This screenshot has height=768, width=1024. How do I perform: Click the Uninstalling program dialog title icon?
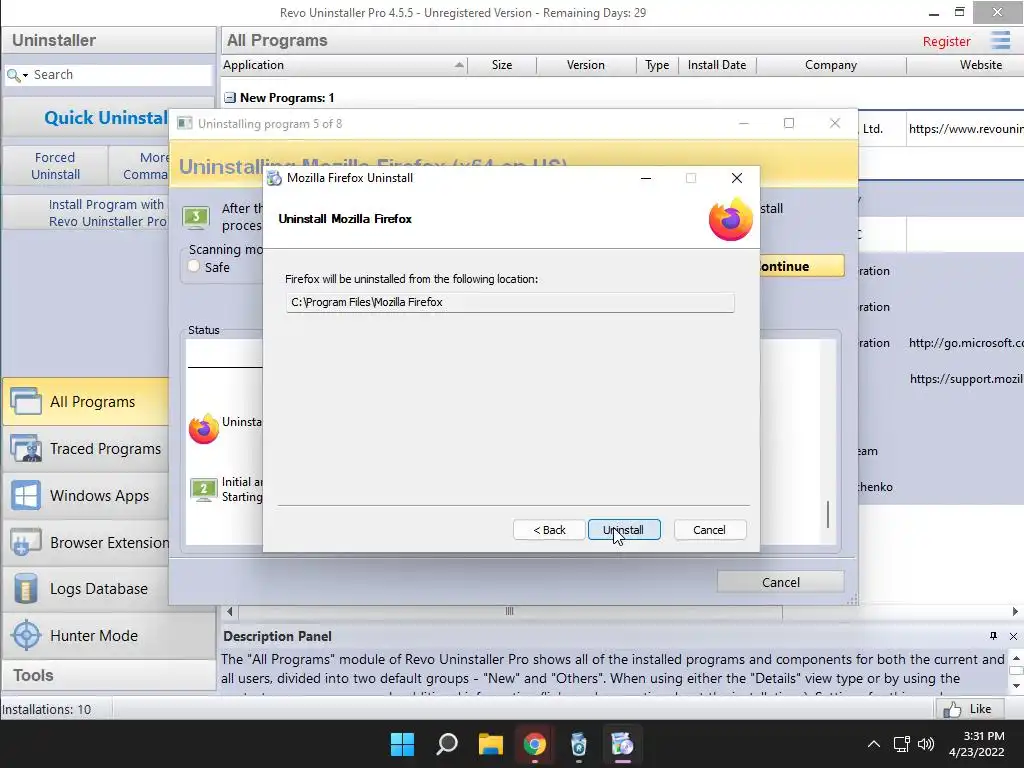pyautogui.click(x=185, y=123)
